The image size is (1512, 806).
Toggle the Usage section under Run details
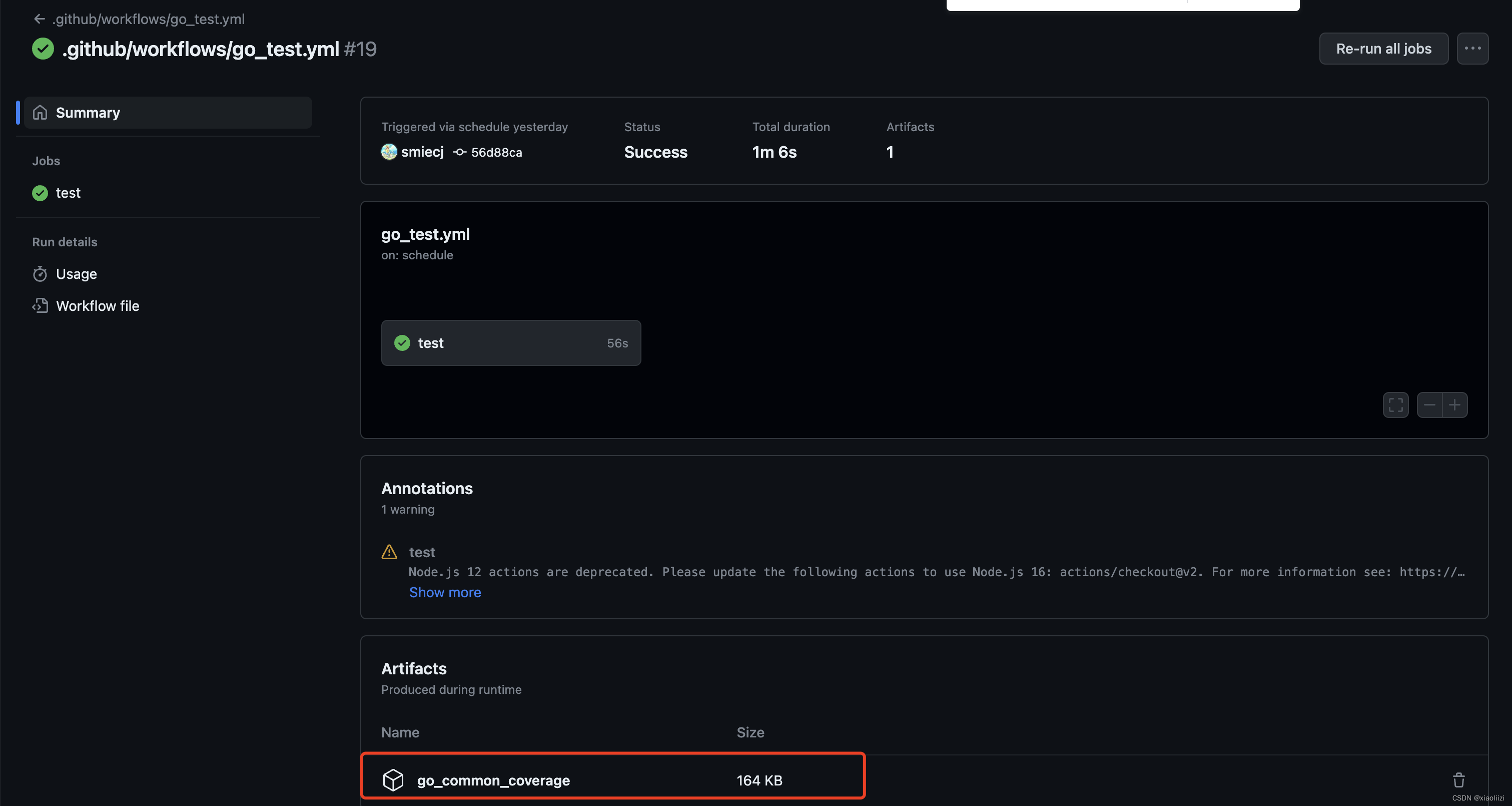coord(76,273)
